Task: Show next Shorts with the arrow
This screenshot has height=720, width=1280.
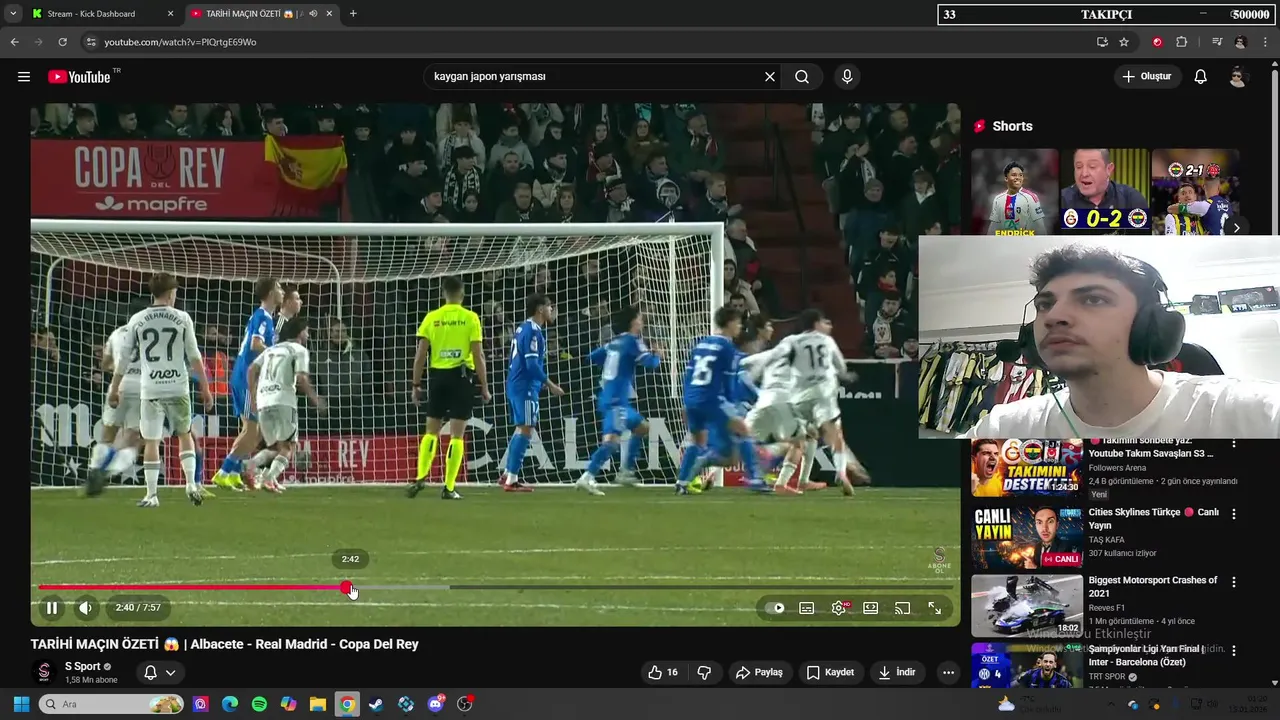Action: [x=1237, y=228]
